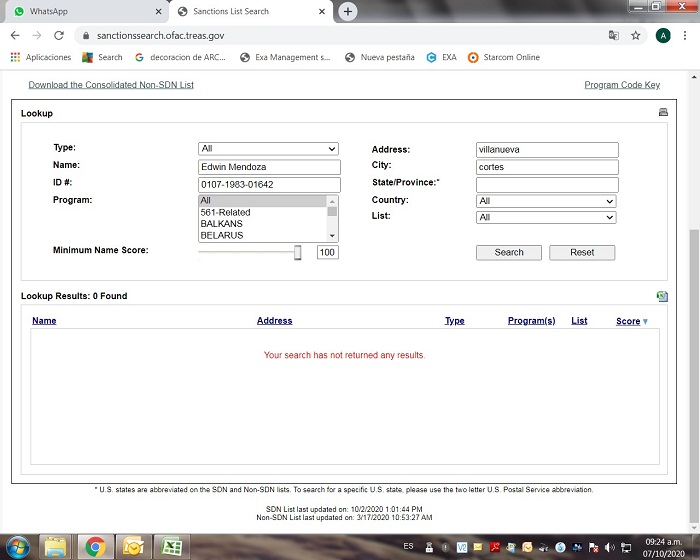Viewport: 700px width, 560px height.
Task: Click the Reset button
Action: pos(582,252)
